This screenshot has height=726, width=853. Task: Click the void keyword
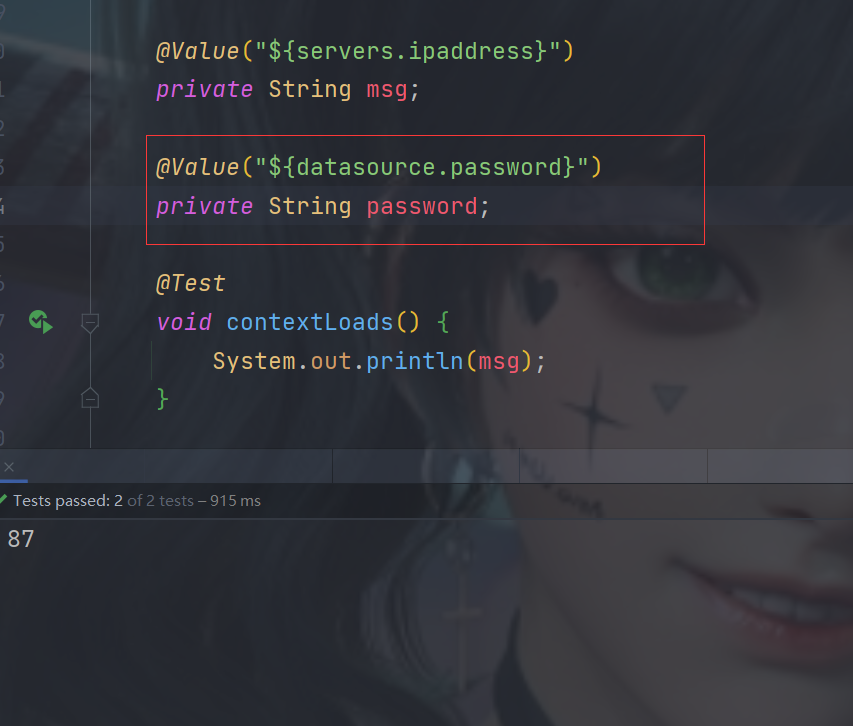(x=184, y=322)
